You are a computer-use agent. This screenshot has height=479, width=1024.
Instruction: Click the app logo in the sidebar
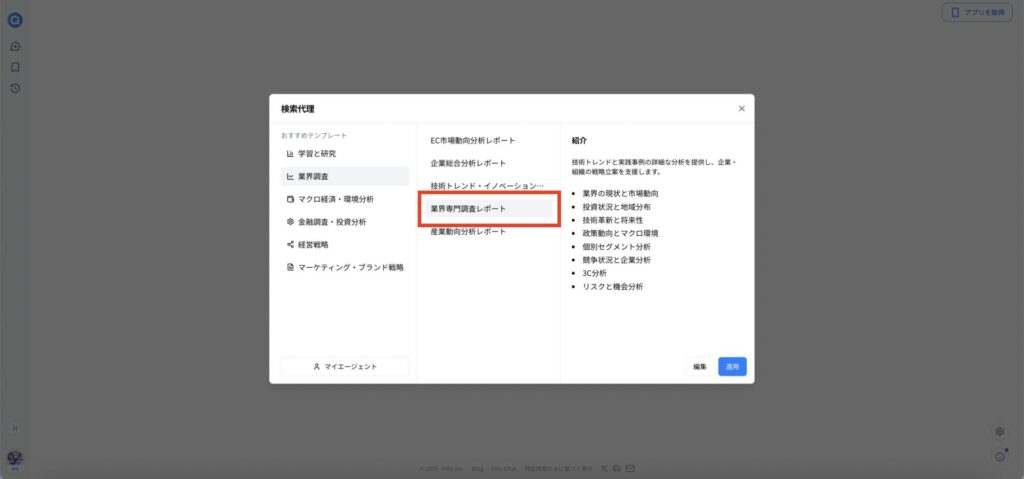15,20
